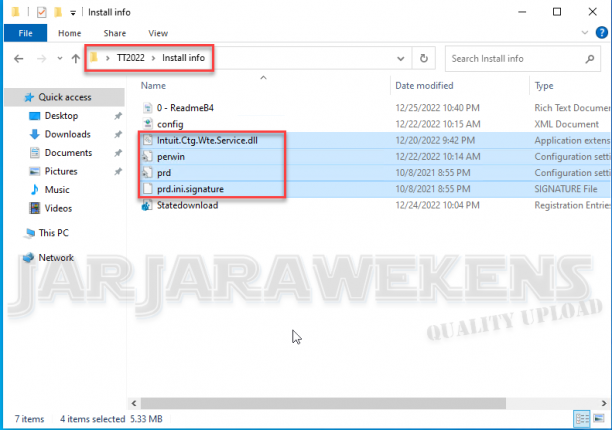Click the XML Document type cell

coord(566,124)
